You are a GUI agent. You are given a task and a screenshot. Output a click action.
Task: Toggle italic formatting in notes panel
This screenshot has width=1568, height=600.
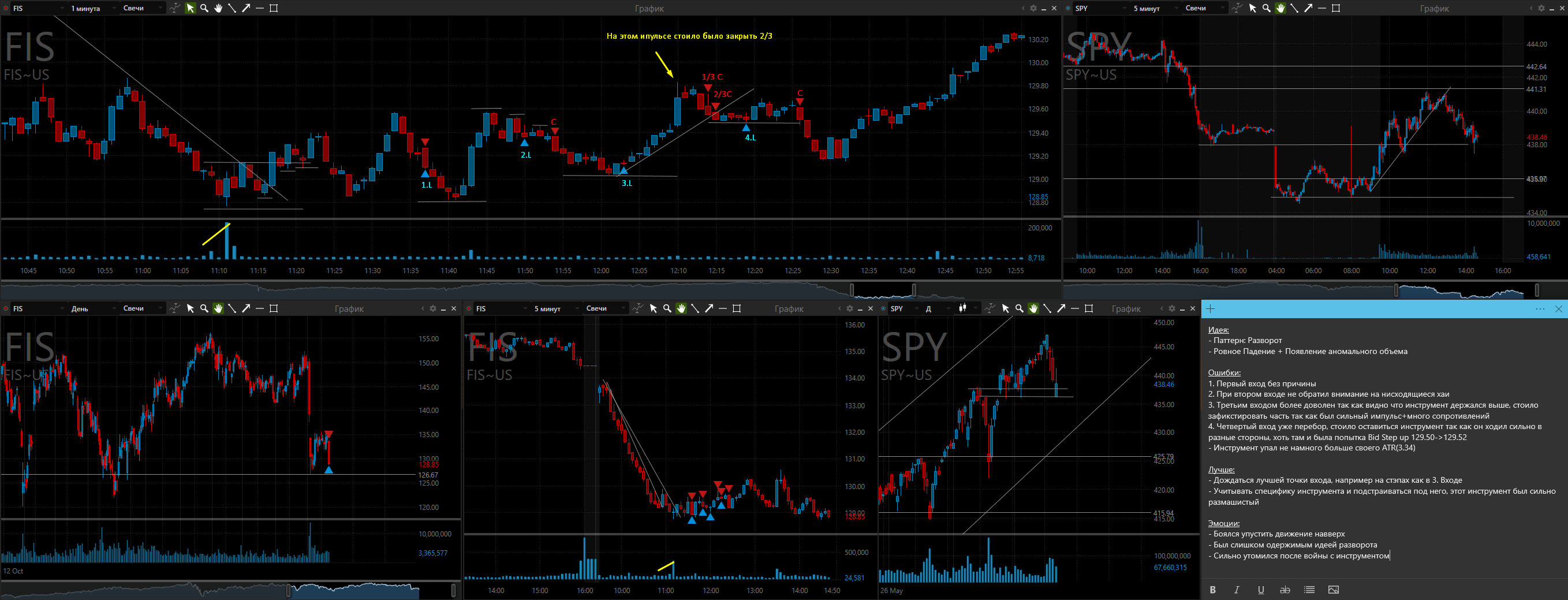(1236, 590)
